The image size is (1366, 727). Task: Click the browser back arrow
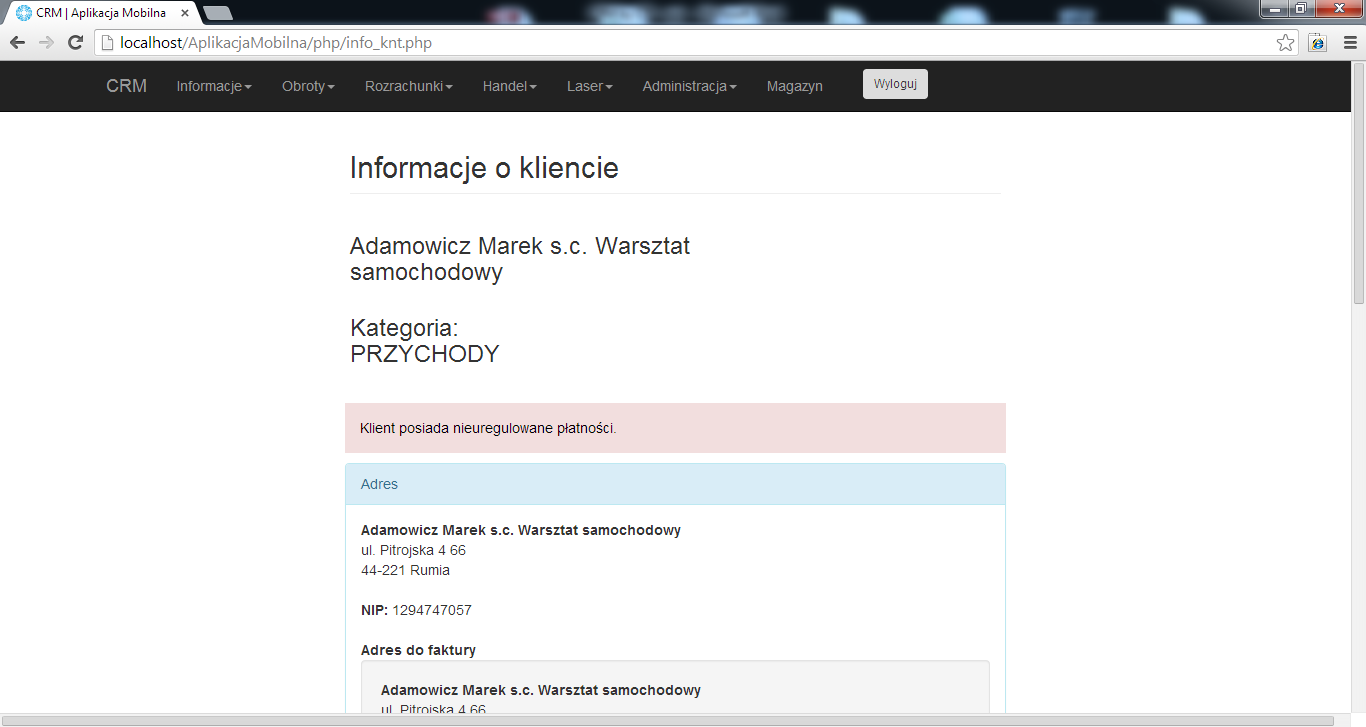pos(17,42)
